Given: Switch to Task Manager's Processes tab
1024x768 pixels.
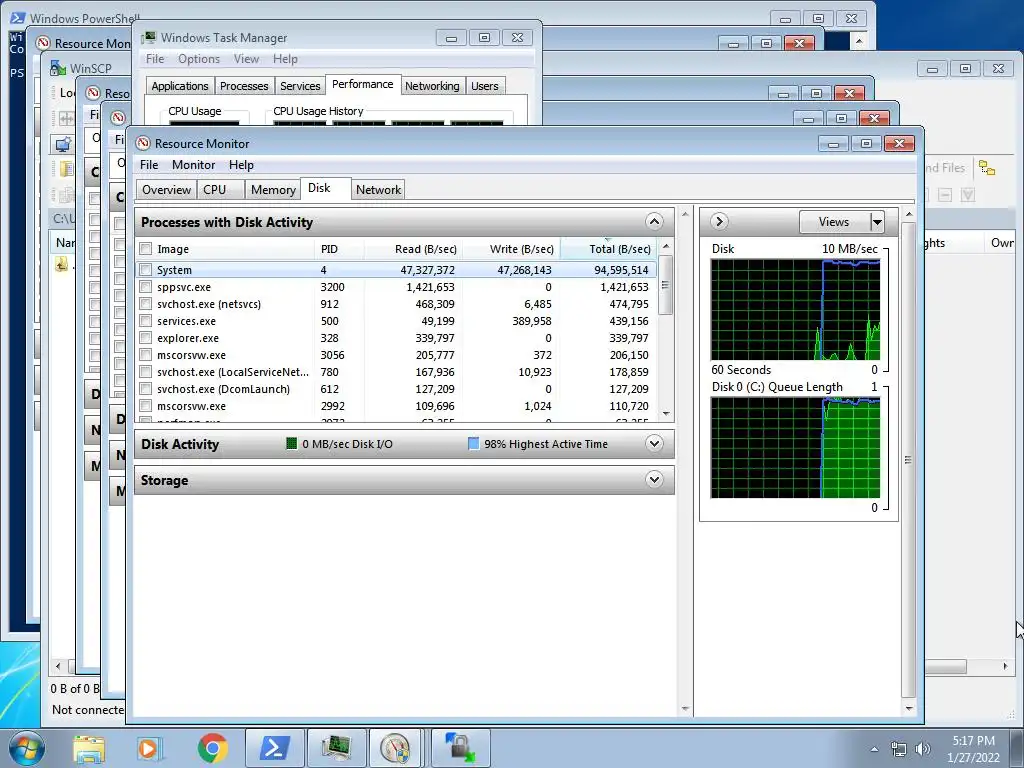Looking at the screenshot, I should pyautogui.click(x=244, y=86).
